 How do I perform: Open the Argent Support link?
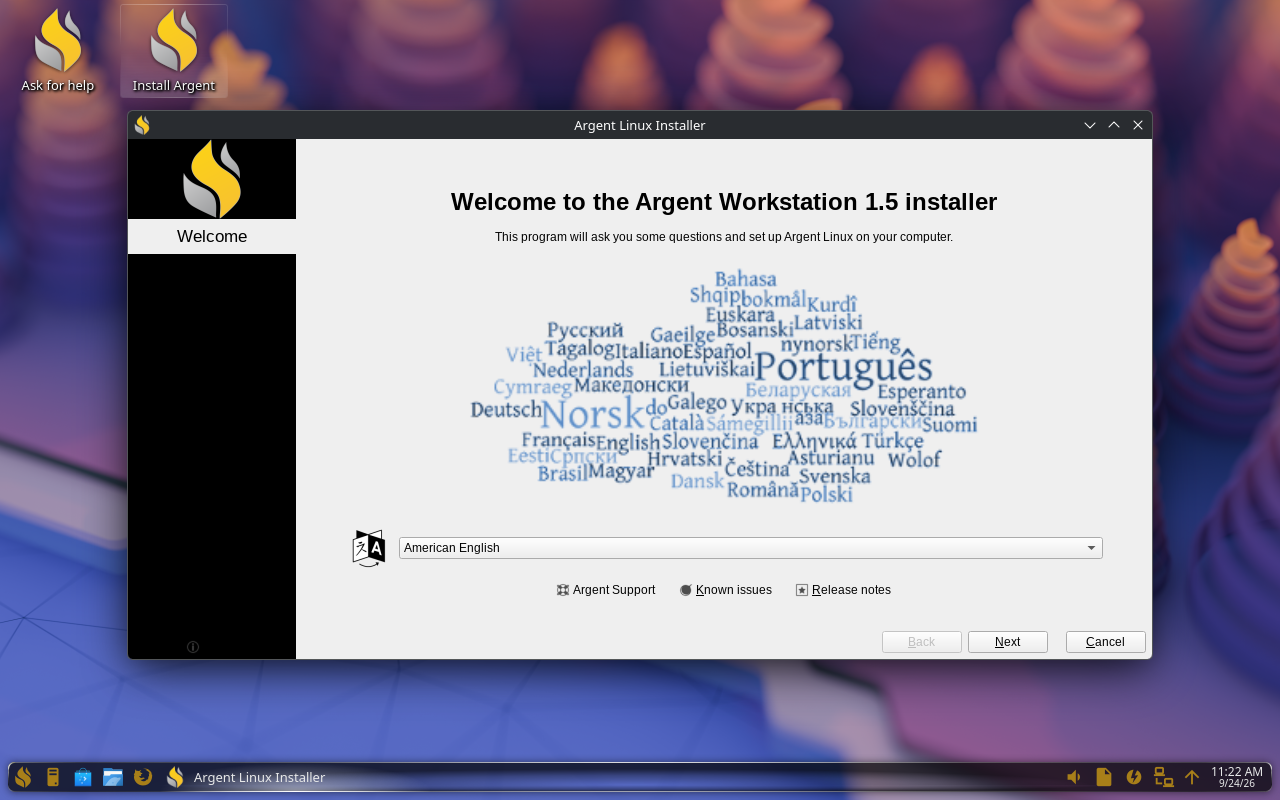[606, 590]
